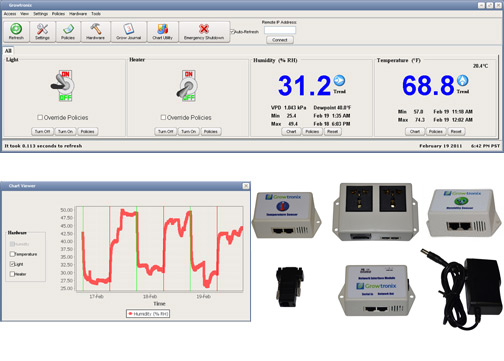Check Temperature in Chart Viewer hardware list
The height and width of the screenshot is (361, 504).
(12, 254)
